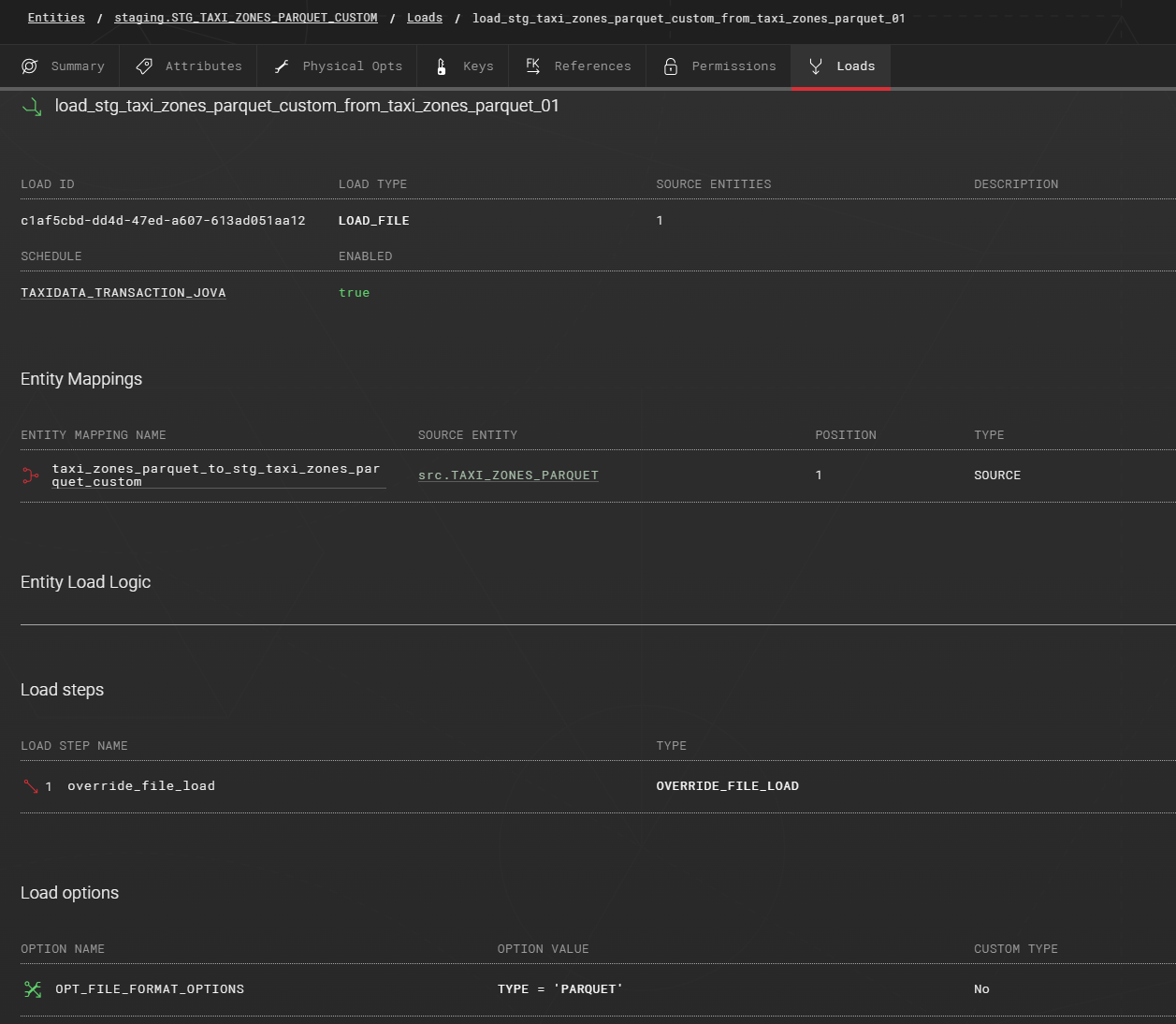Image resolution: width=1176 pixels, height=1024 pixels.
Task: Switch to the Attributes tab
Action: 203,66
